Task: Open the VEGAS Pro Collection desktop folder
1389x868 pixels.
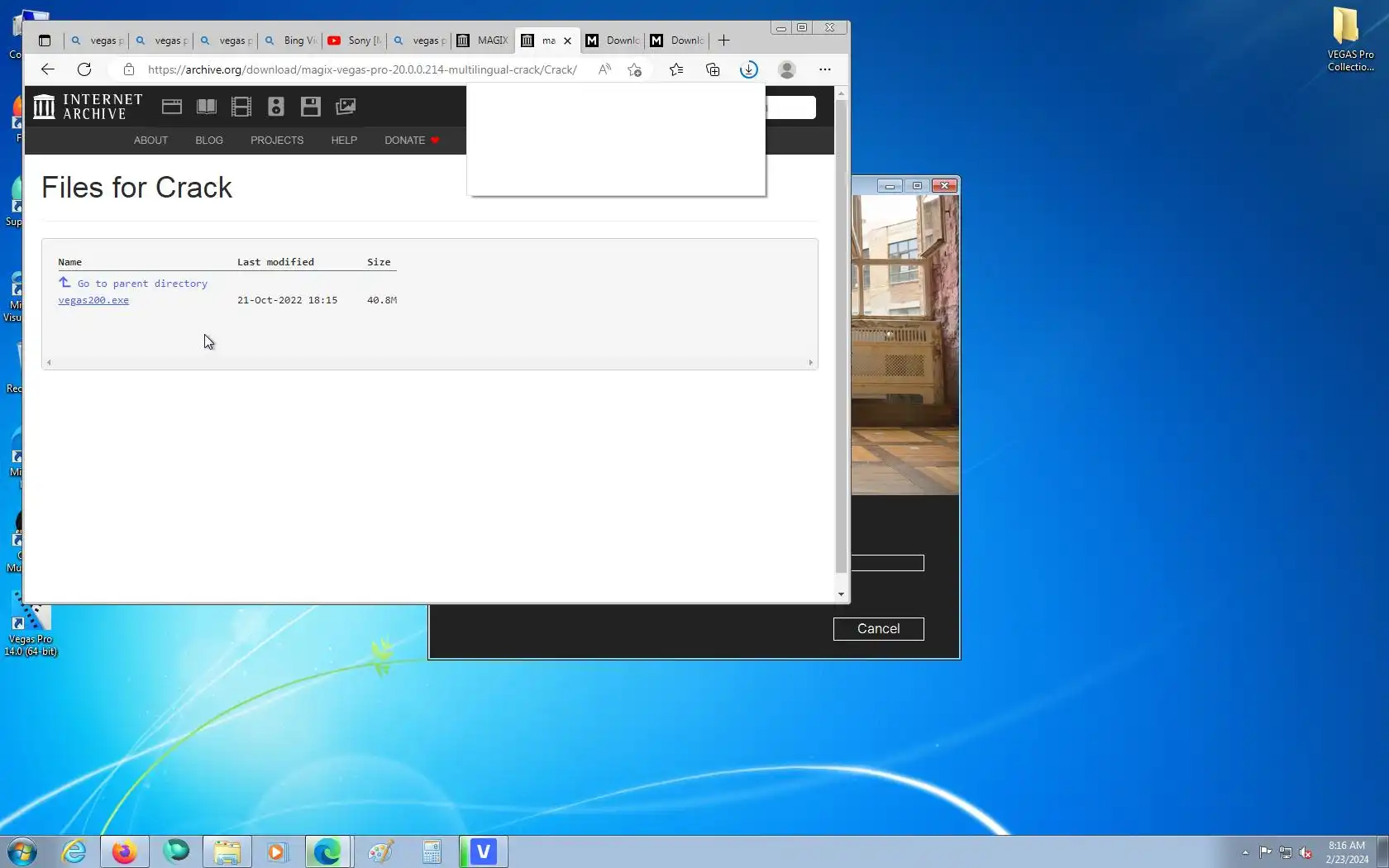Action: point(1350,40)
